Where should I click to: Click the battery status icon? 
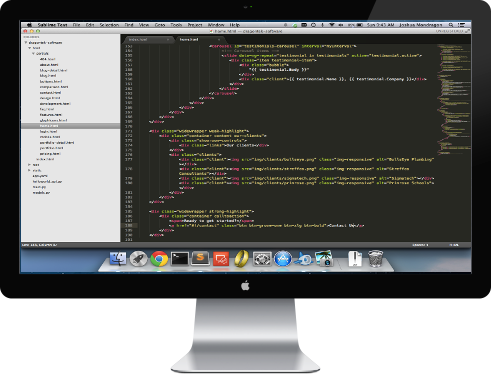coord(360,25)
